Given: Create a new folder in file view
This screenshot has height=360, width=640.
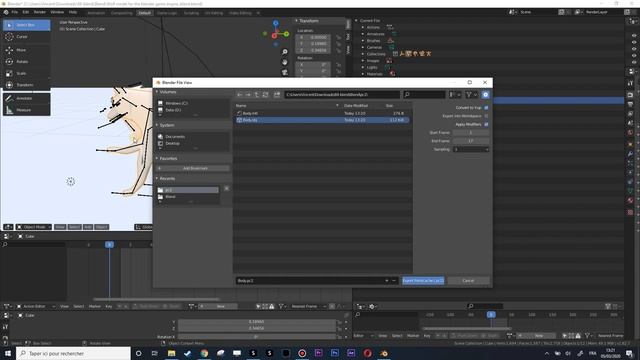Looking at the screenshot, I should pos(277,95).
